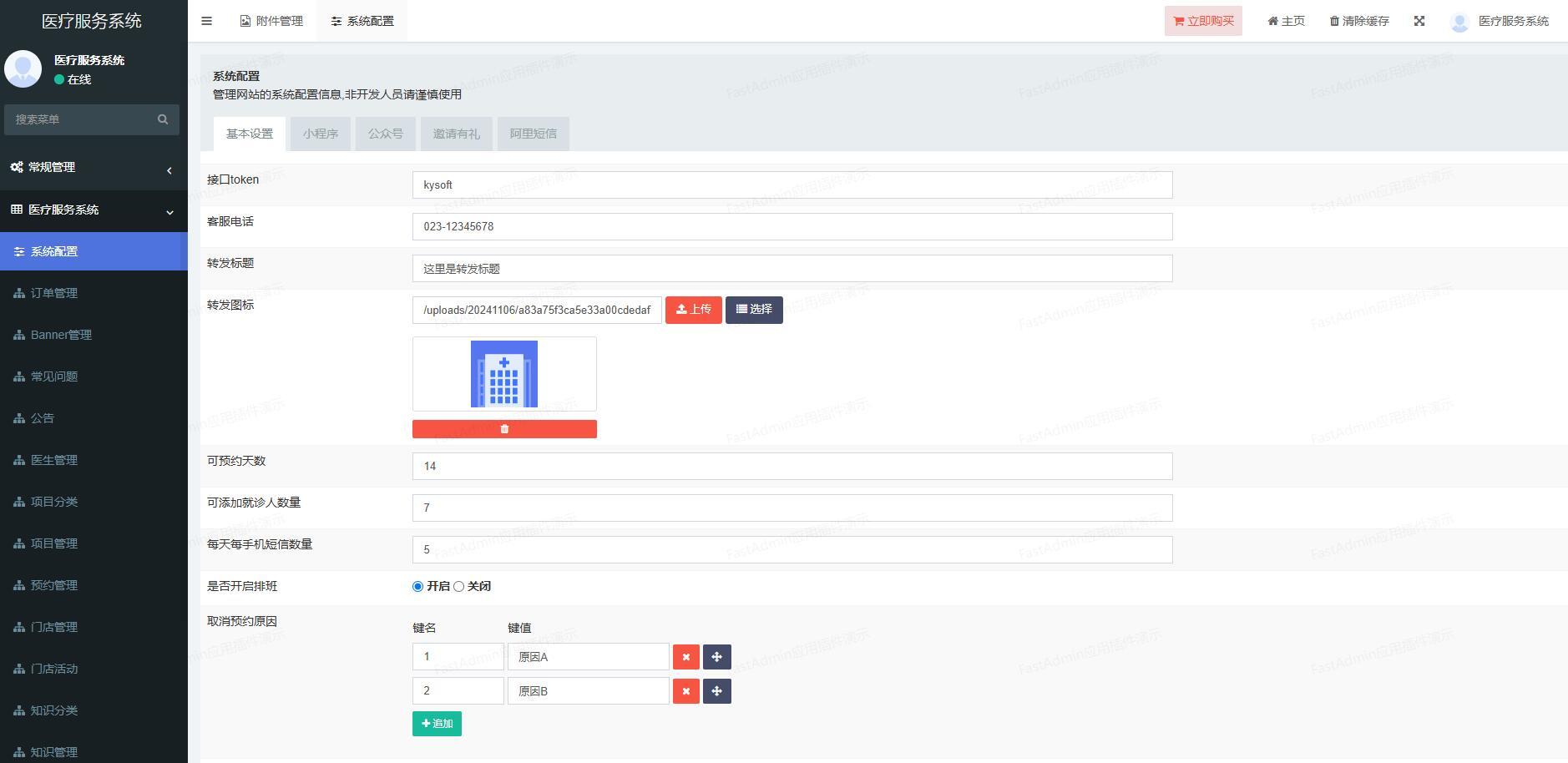Click the green 追加 button

pos(437,724)
